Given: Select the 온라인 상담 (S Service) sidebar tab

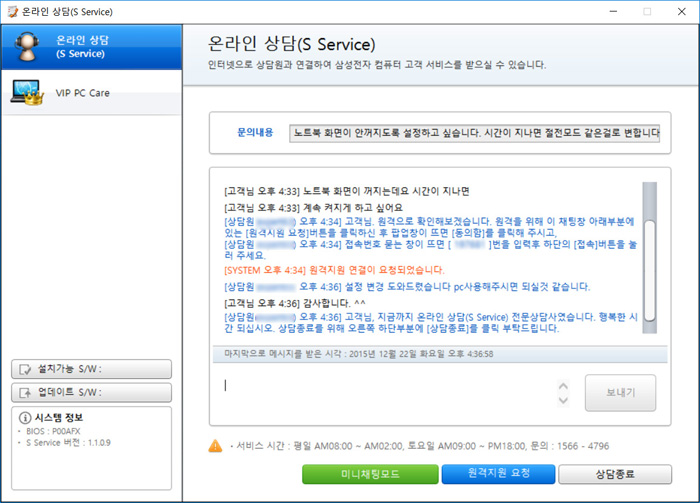Looking at the screenshot, I should pyautogui.click(x=92, y=47).
